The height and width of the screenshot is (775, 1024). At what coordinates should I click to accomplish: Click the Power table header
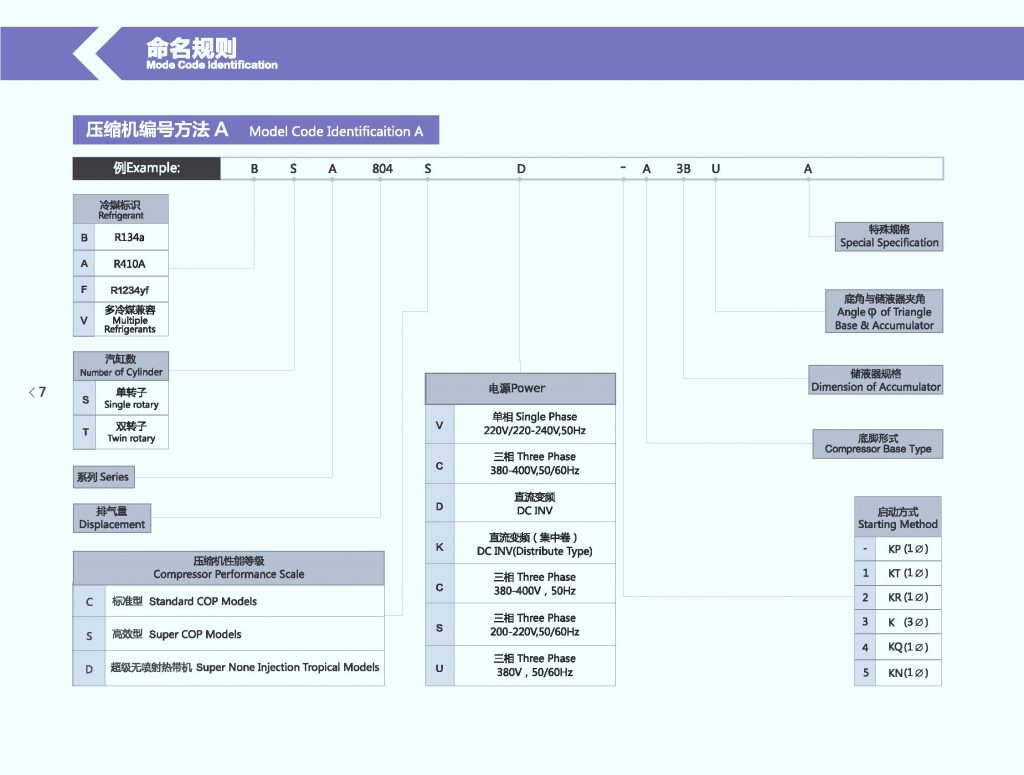pyautogui.click(x=519, y=388)
